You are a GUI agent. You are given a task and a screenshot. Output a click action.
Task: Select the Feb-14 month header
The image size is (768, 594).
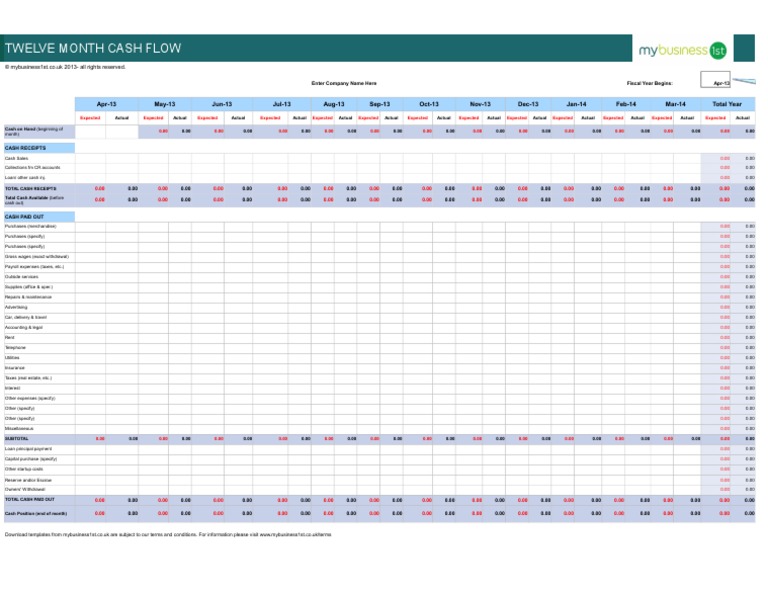tap(626, 104)
